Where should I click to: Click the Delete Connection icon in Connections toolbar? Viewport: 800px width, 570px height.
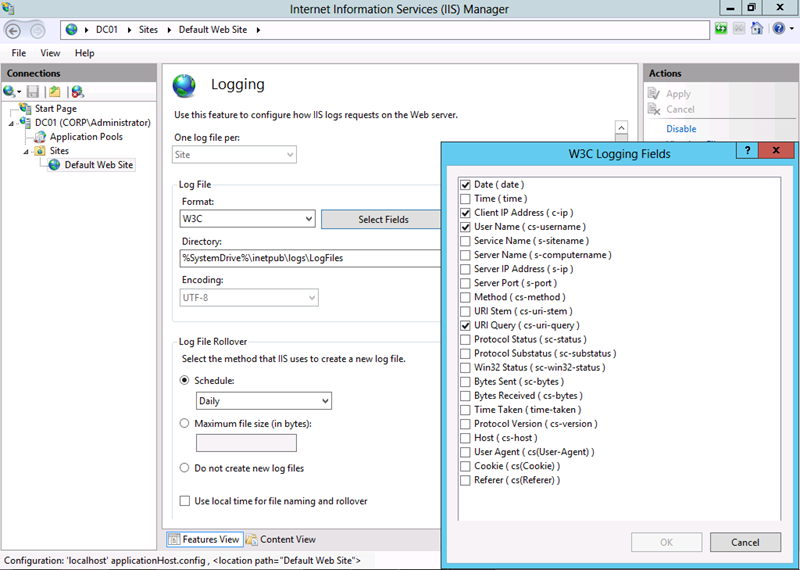click(77, 92)
